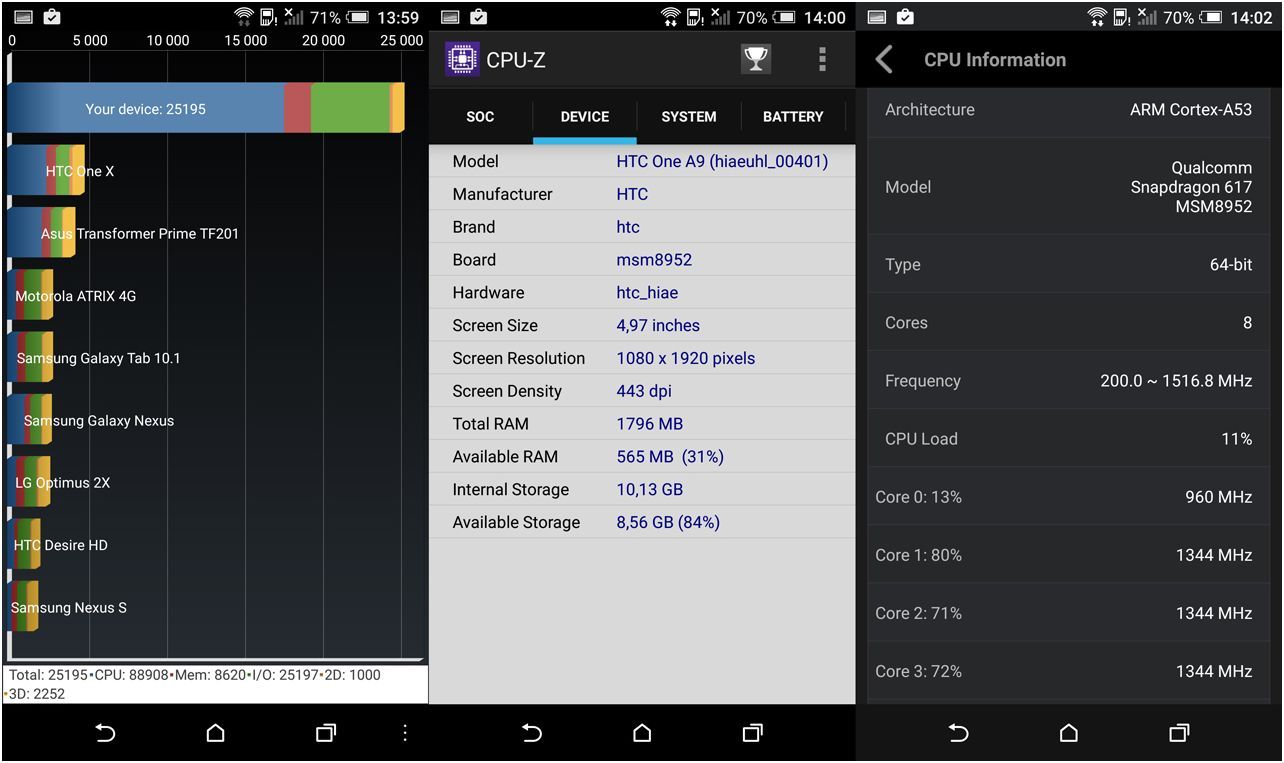Screen dimensions: 1284x763
Task: Tap the briefcase notification icon above CPU-Z
Action: 478,17
